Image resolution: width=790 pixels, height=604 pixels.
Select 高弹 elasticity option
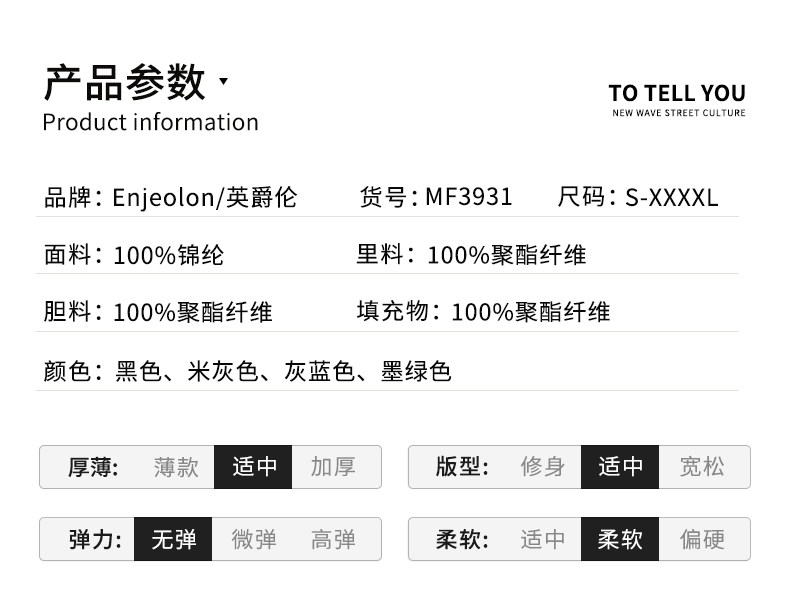point(332,540)
